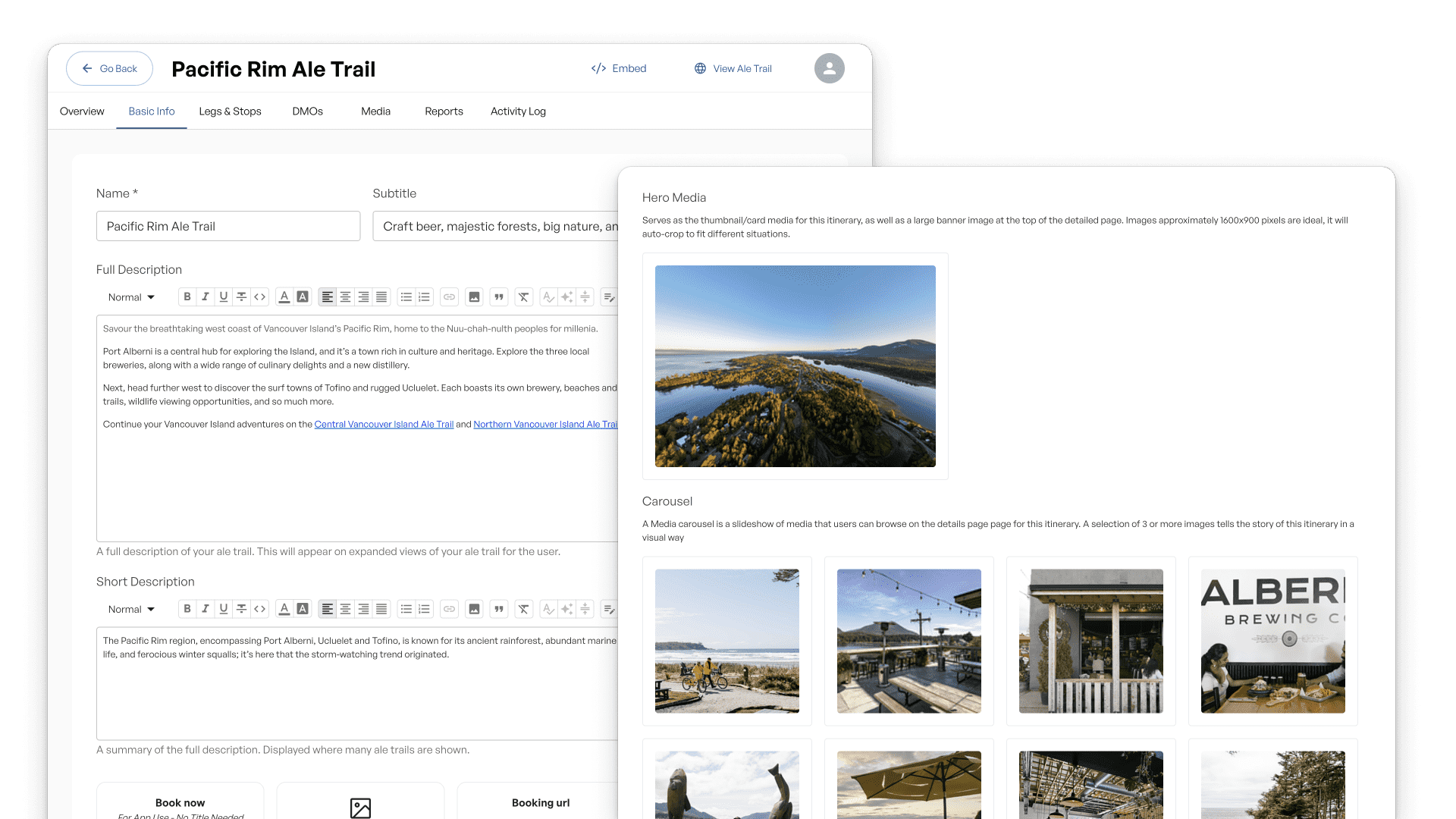Click the insert link icon in Full Description
Image resolution: width=1456 pixels, height=819 pixels.
(450, 297)
